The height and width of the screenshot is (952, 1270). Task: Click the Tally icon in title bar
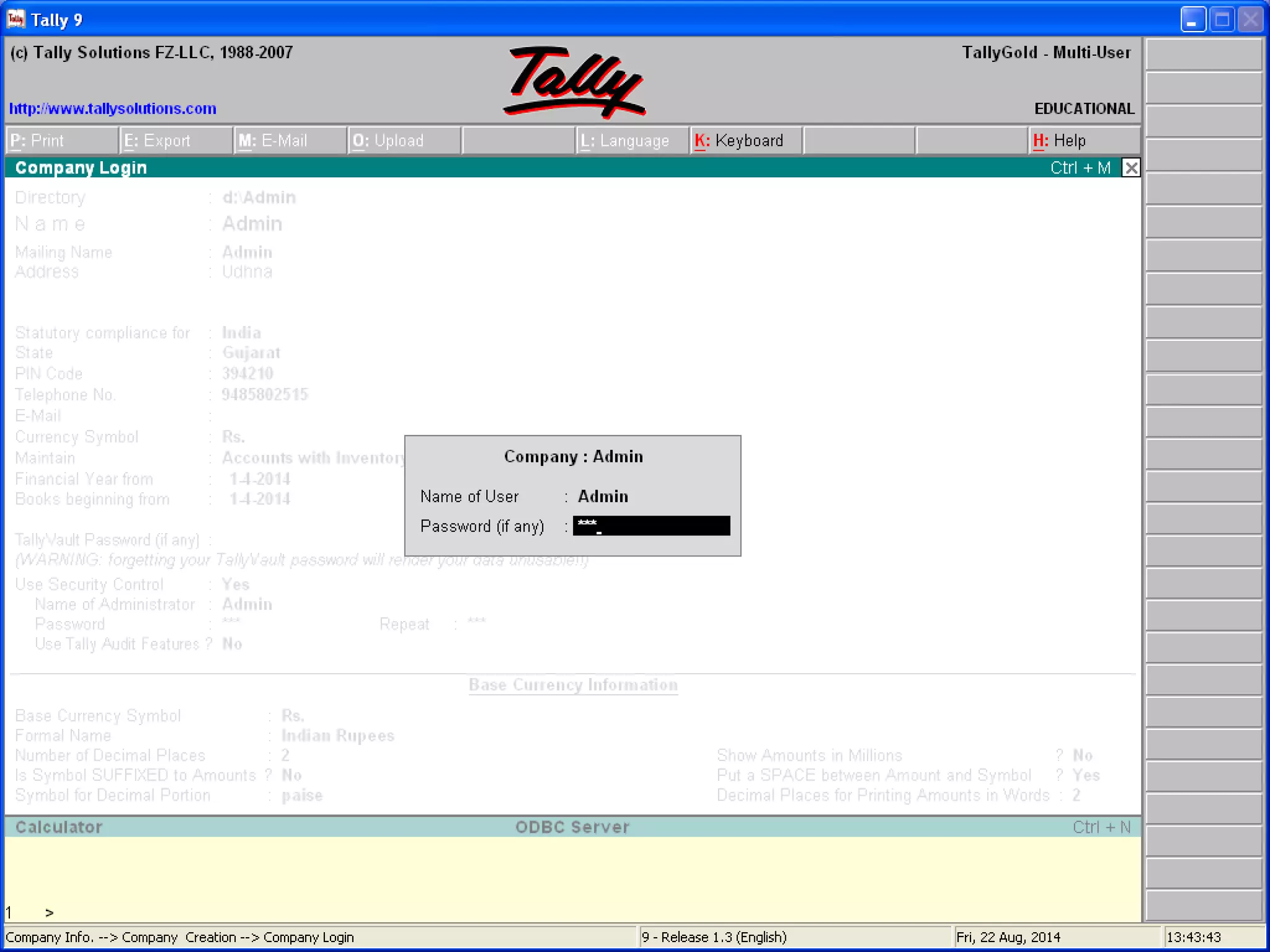pos(16,19)
